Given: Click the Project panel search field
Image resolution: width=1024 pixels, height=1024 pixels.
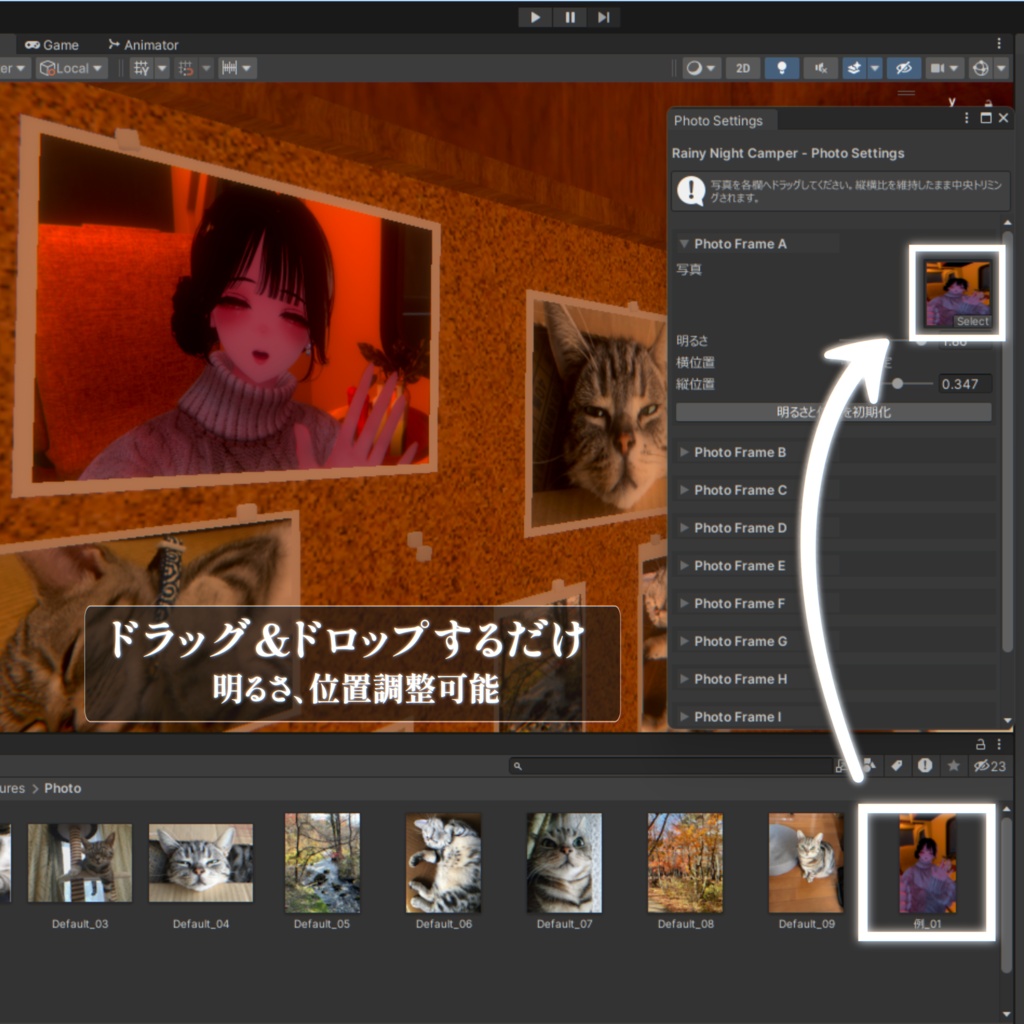Looking at the screenshot, I should [x=671, y=766].
